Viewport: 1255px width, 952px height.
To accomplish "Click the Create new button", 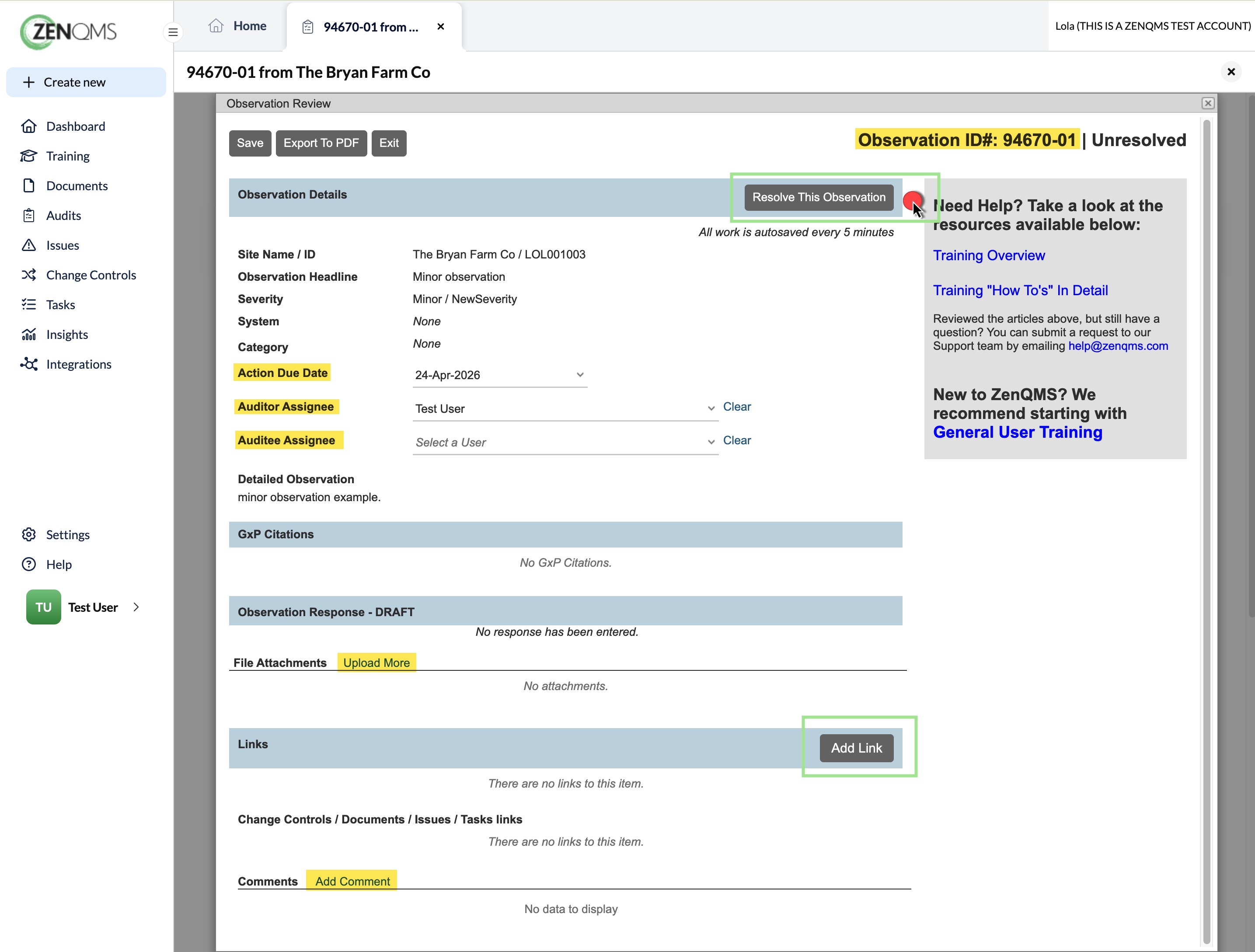I will click(86, 82).
